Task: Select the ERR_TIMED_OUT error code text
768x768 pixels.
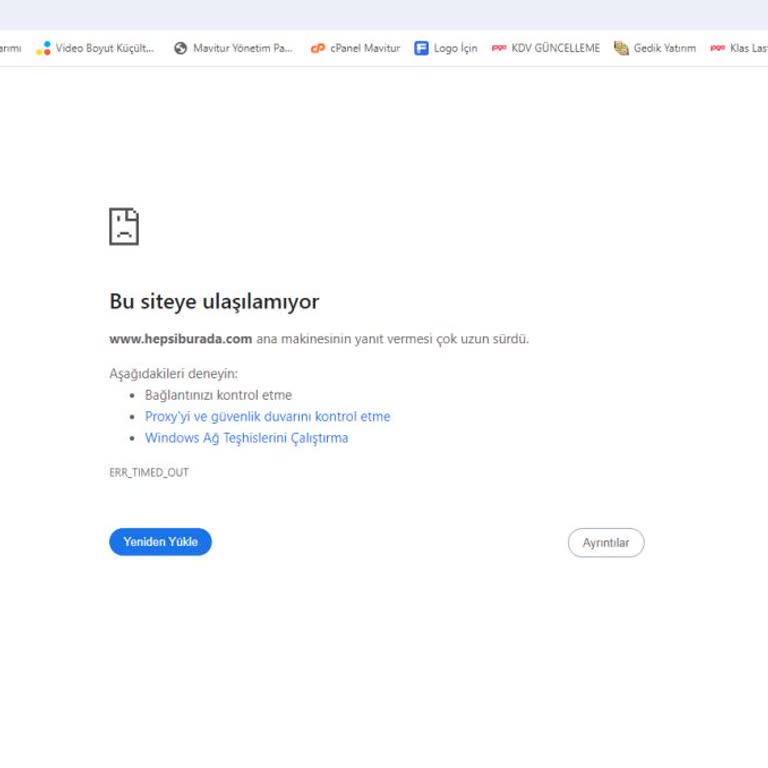Action: tap(149, 472)
